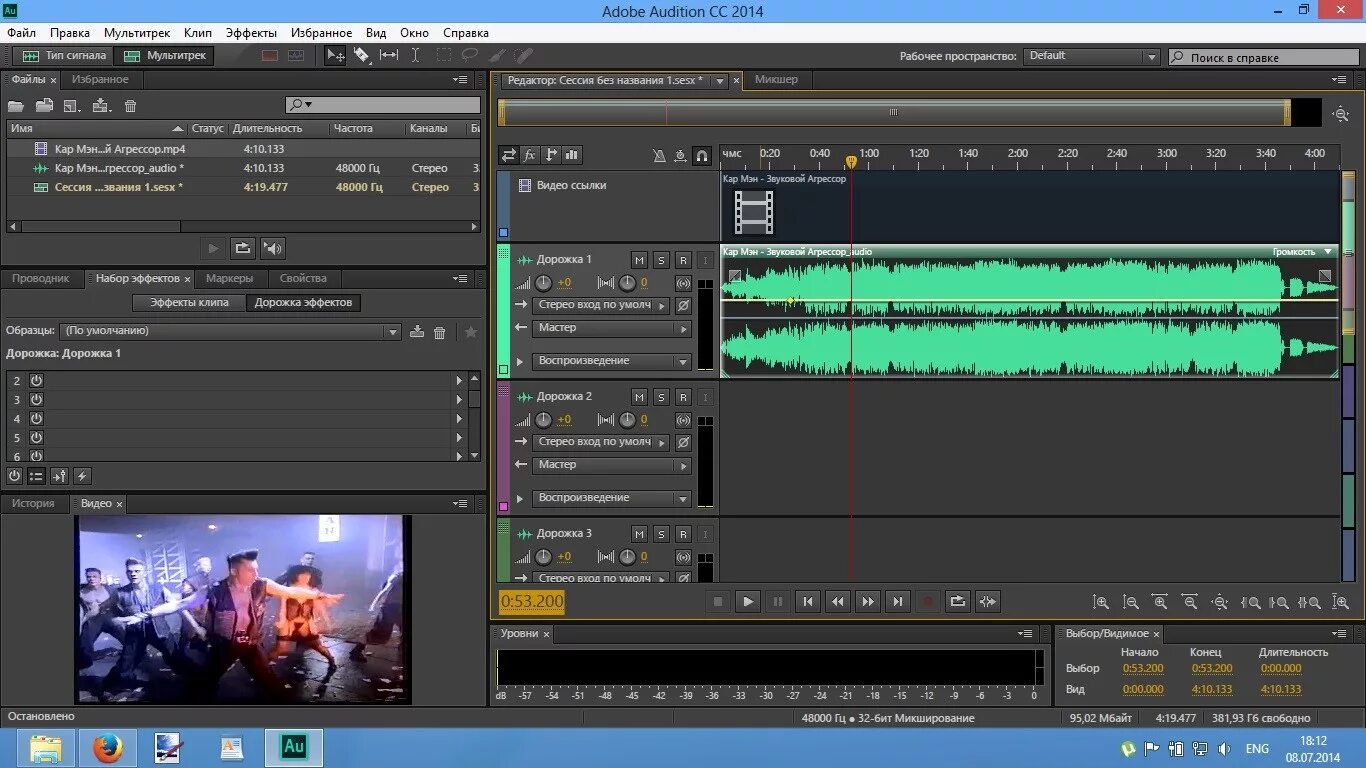Open Дорожка 2 Воспроизведение automation dropdown
Image resolution: width=1366 pixels, height=768 pixels.
click(612, 498)
